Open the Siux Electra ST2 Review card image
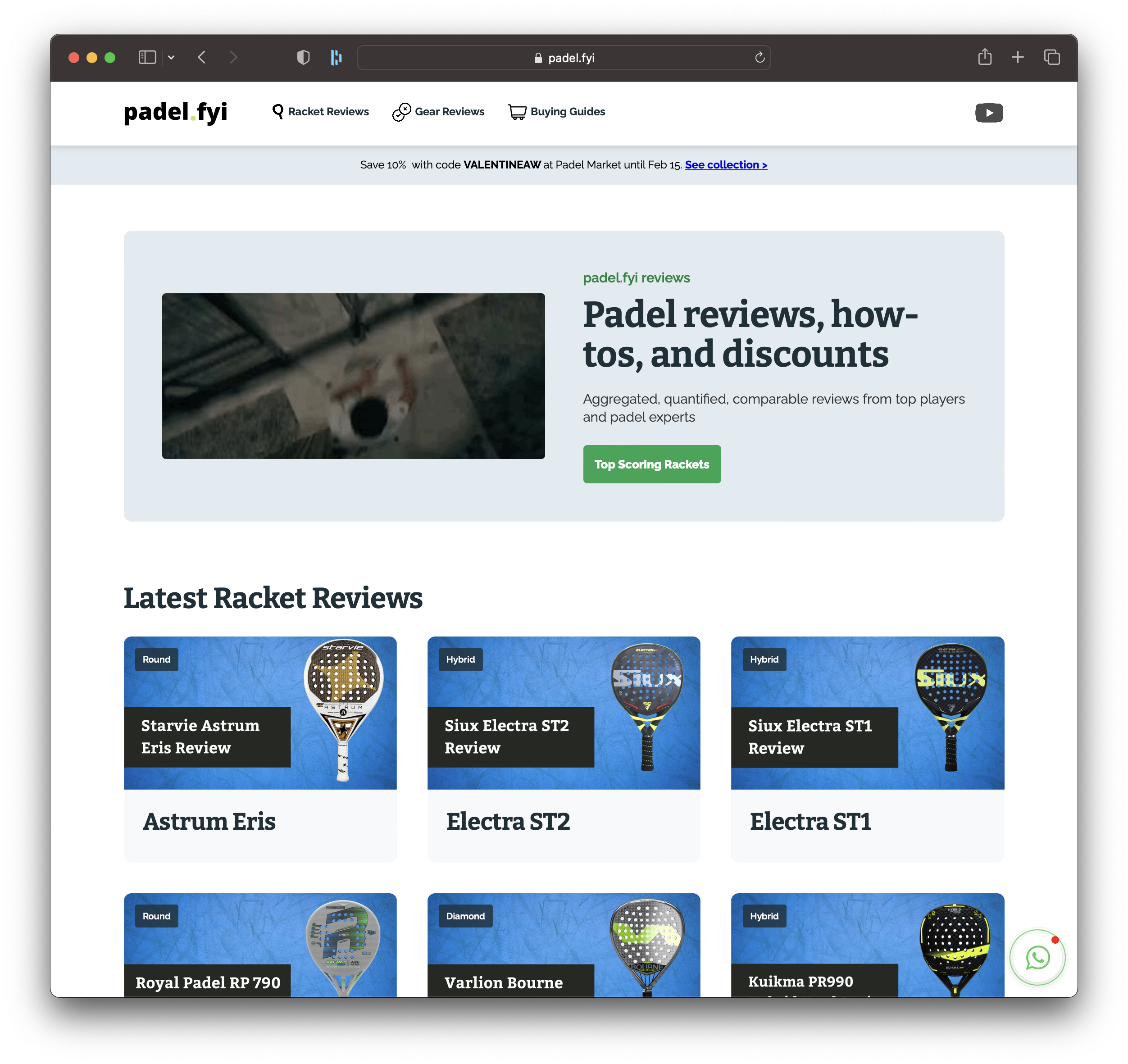Image resolution: width=1128 pixels, height=1064 pixels. [x=564, y=713]
